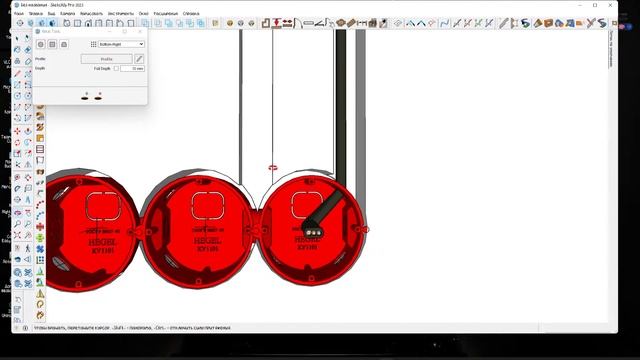
Task: Activate the Pan hand tool
Action: coord(28,213)
